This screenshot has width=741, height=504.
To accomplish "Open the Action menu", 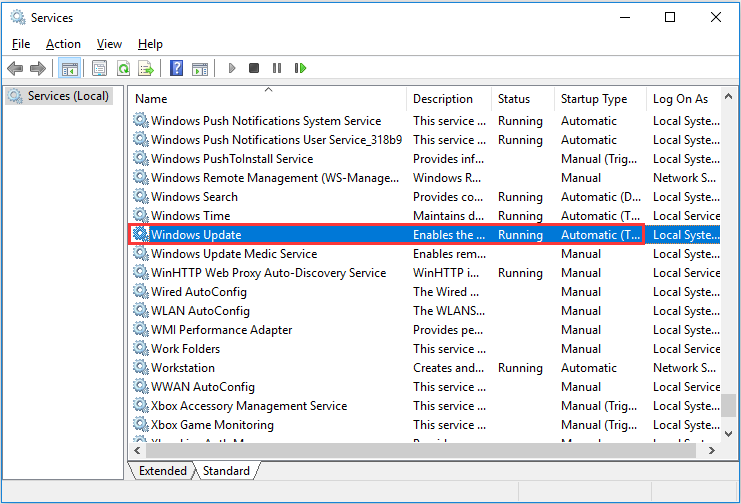I will point(63,44).
